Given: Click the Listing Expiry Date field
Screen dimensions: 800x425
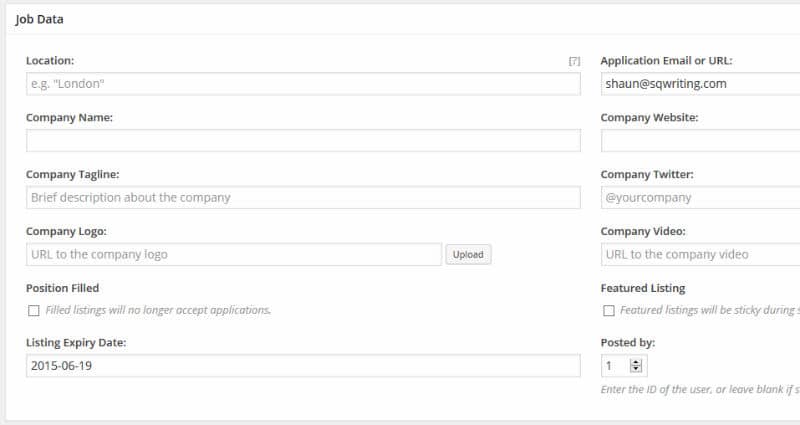Looking at the screenshot, I should click(303, 366).
